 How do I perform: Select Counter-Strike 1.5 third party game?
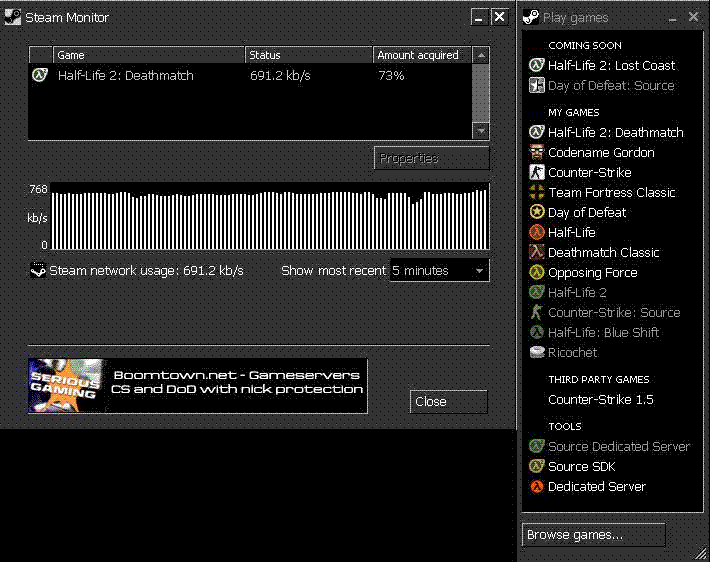(600, 399)
